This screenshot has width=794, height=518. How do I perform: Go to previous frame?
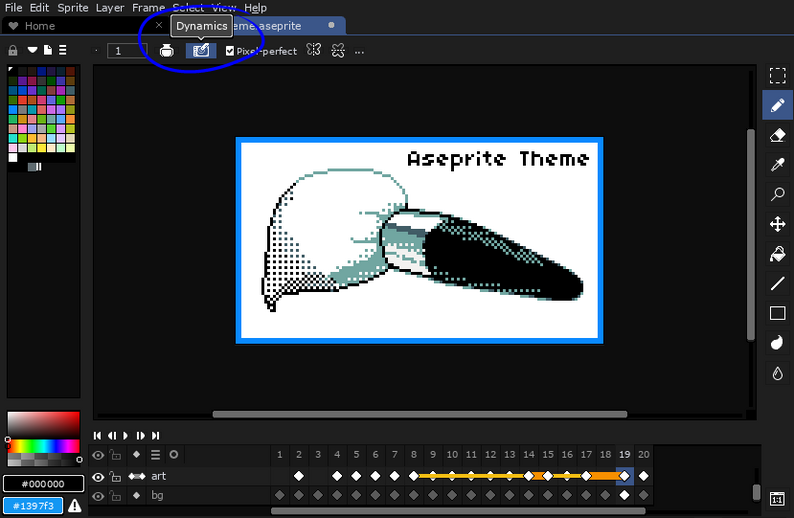tap(112, 435)
